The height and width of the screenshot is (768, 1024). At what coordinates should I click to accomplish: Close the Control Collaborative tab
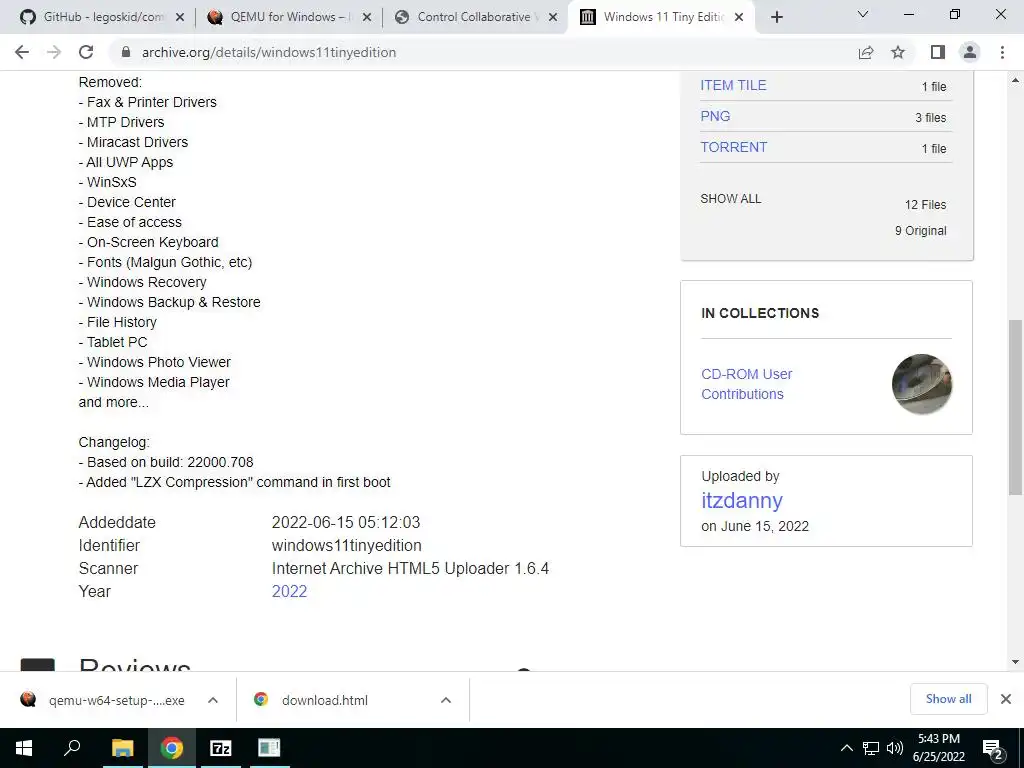click(553, 17)
